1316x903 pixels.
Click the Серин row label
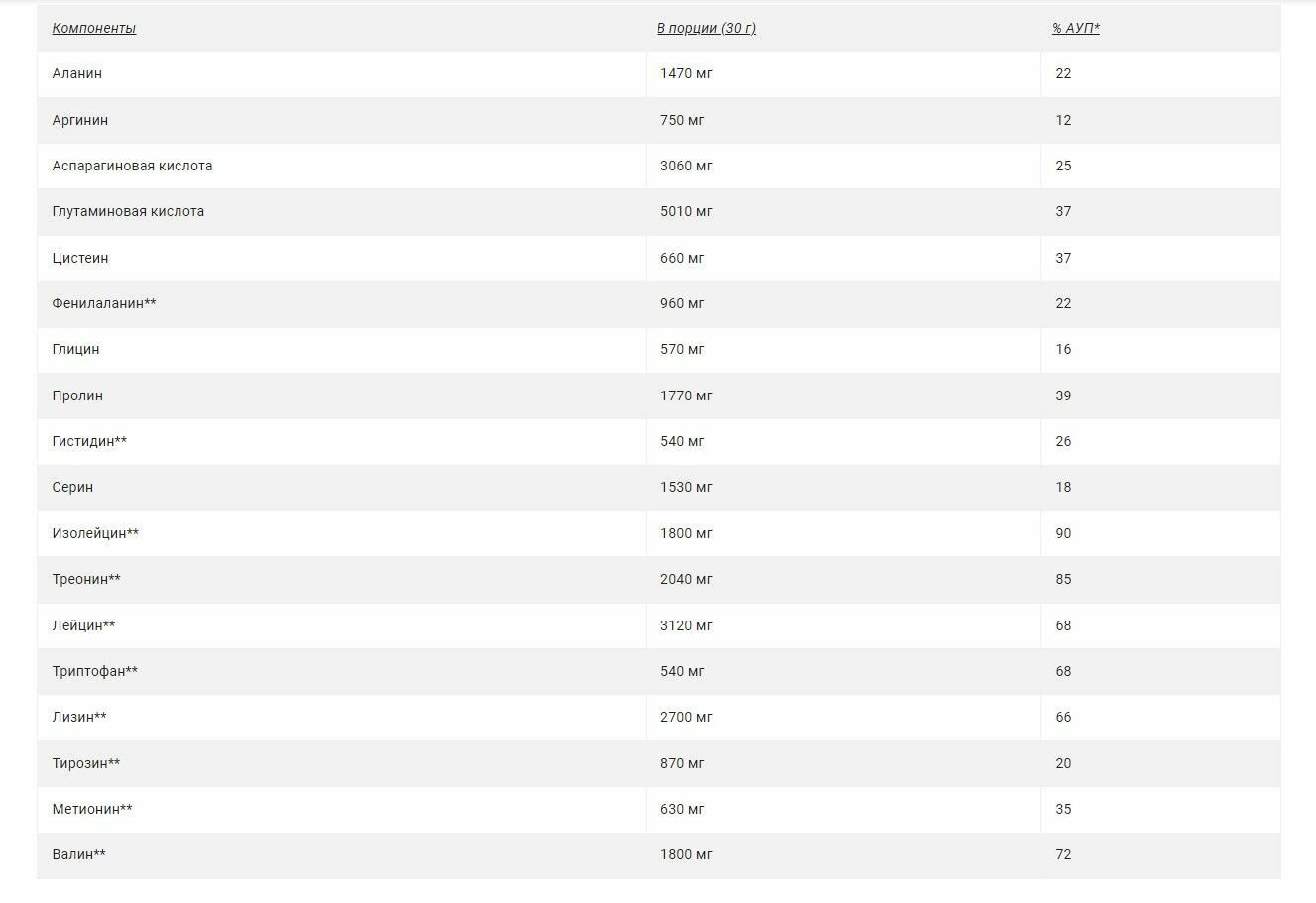coord(72,487)
